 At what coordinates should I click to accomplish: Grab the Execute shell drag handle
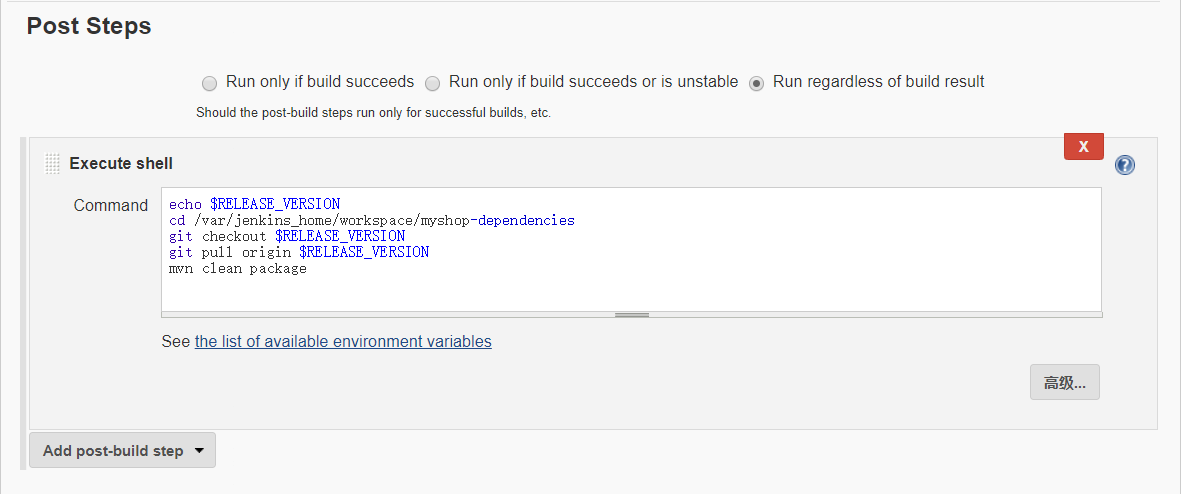[52, 164]
